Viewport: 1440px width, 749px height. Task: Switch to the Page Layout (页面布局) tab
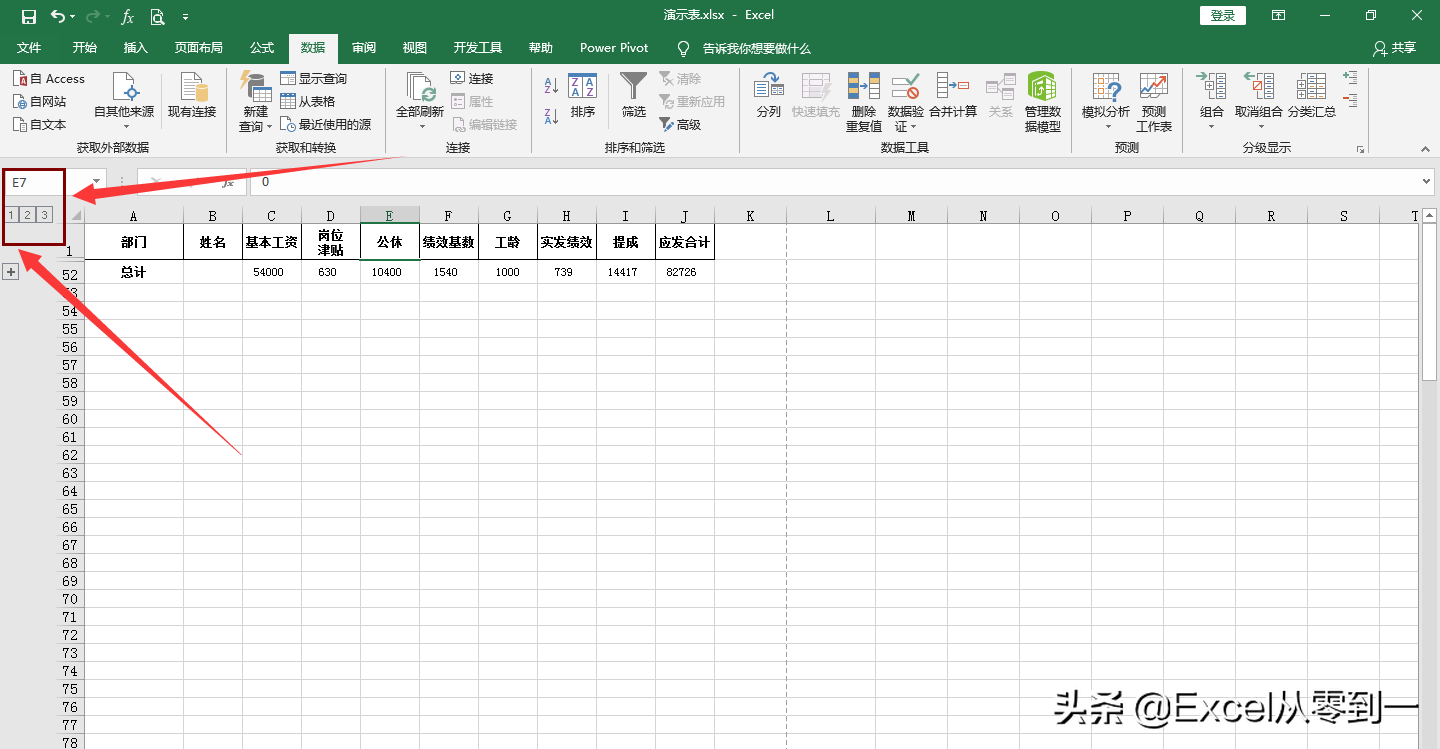[x=199, y=48]
